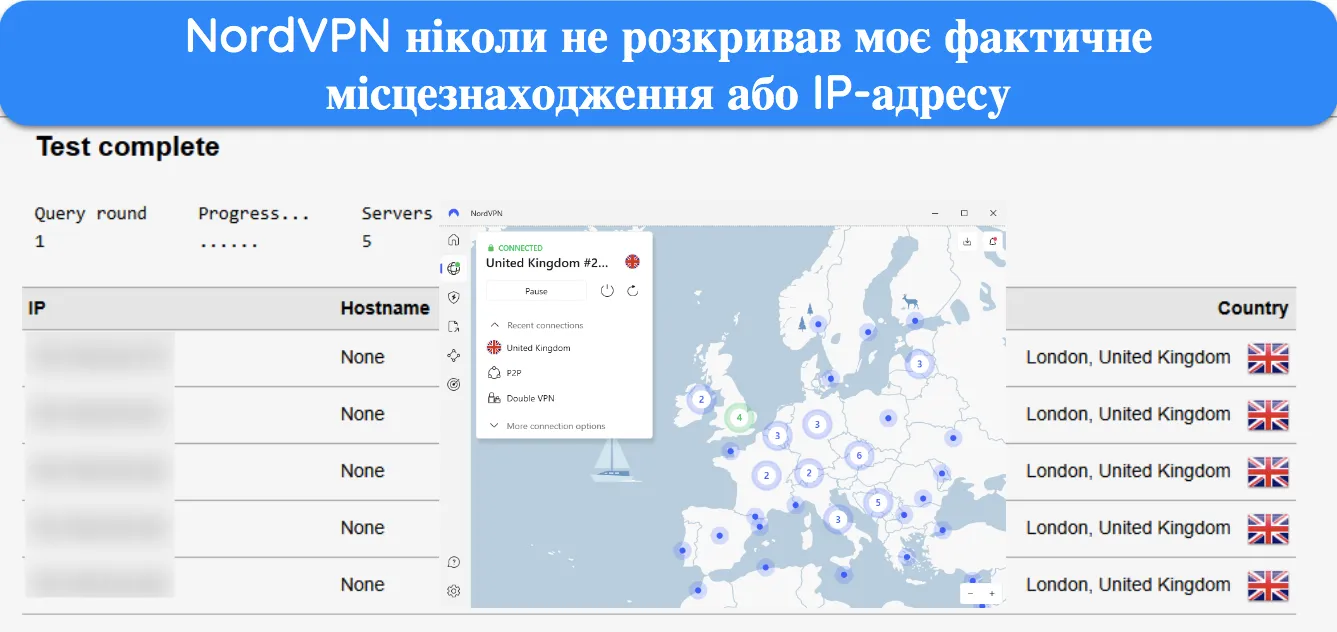Screen dimensions: 1337x632
Task: Click the Pause button
Action: click(x=536, y=291)
